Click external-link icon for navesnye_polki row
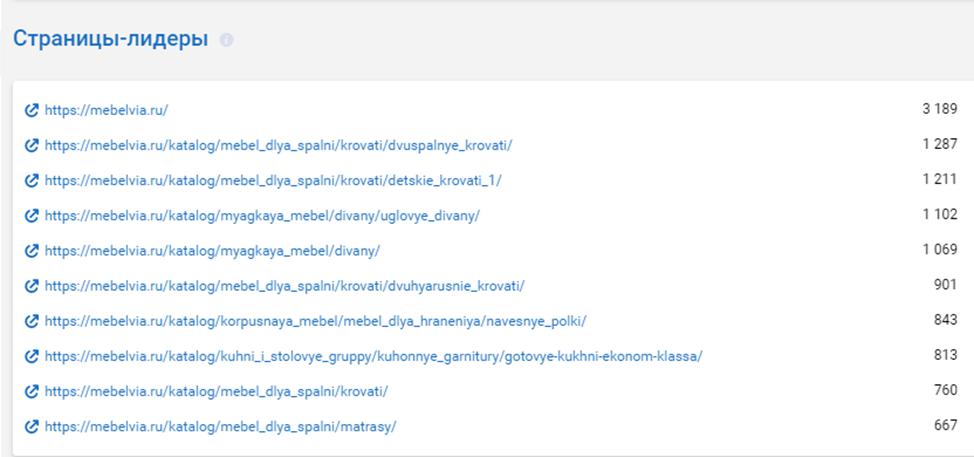Viewport: 974px width, 457px height. coord(31,322)
